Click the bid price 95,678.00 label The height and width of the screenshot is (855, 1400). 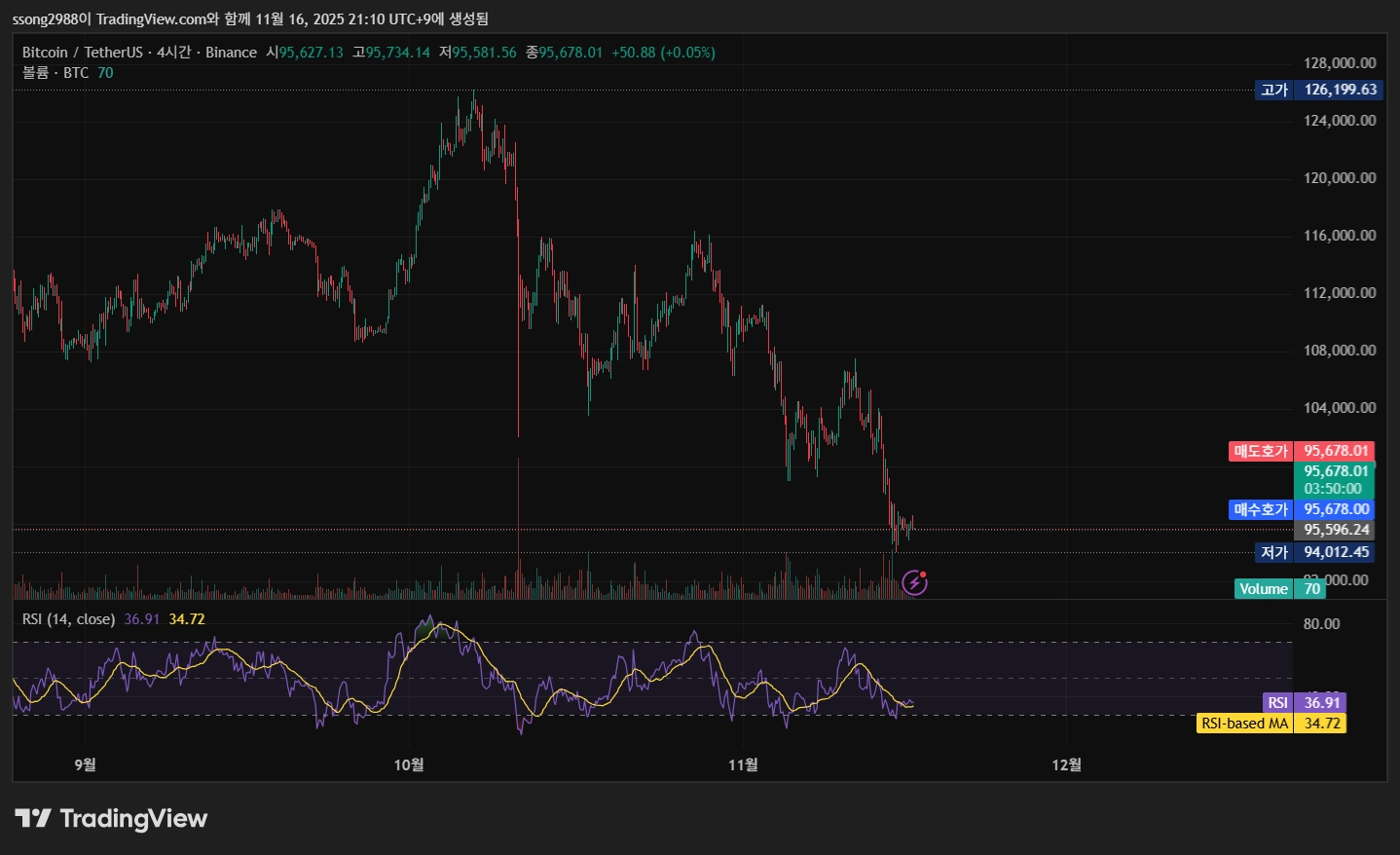[x=1335, y=509]
